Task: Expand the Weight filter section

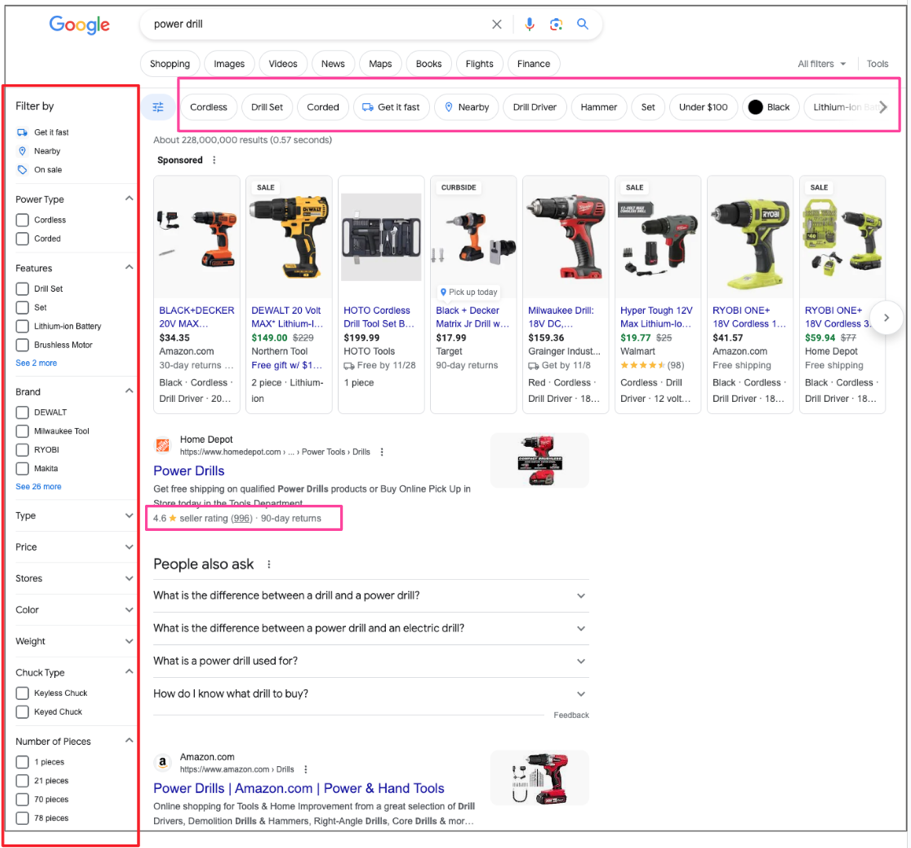Action: (129, 641)
